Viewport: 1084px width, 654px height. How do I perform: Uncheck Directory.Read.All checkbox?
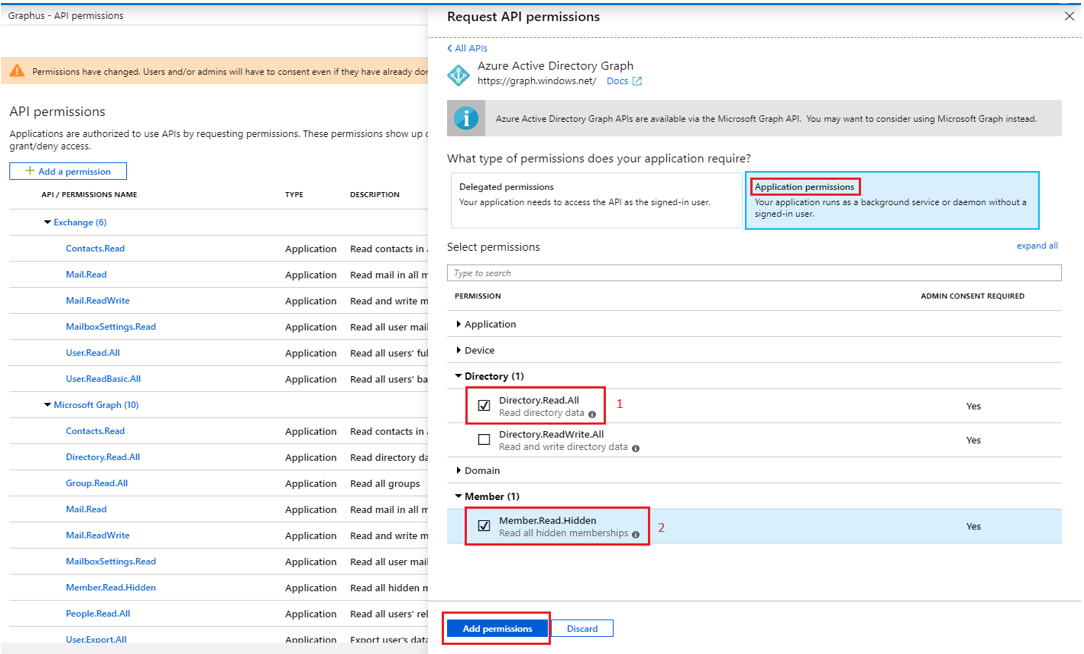coord(484,406)
